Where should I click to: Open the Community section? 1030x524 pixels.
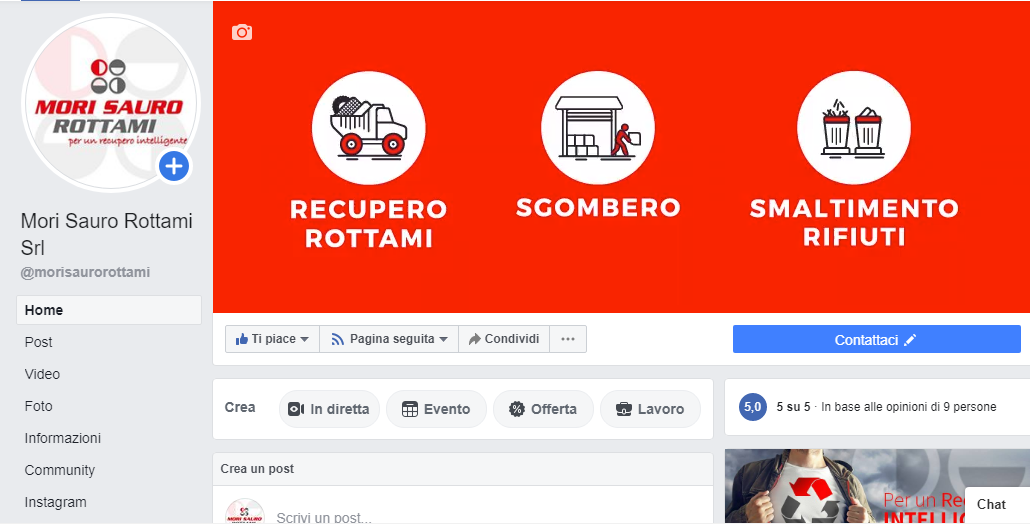coord(109,470)
